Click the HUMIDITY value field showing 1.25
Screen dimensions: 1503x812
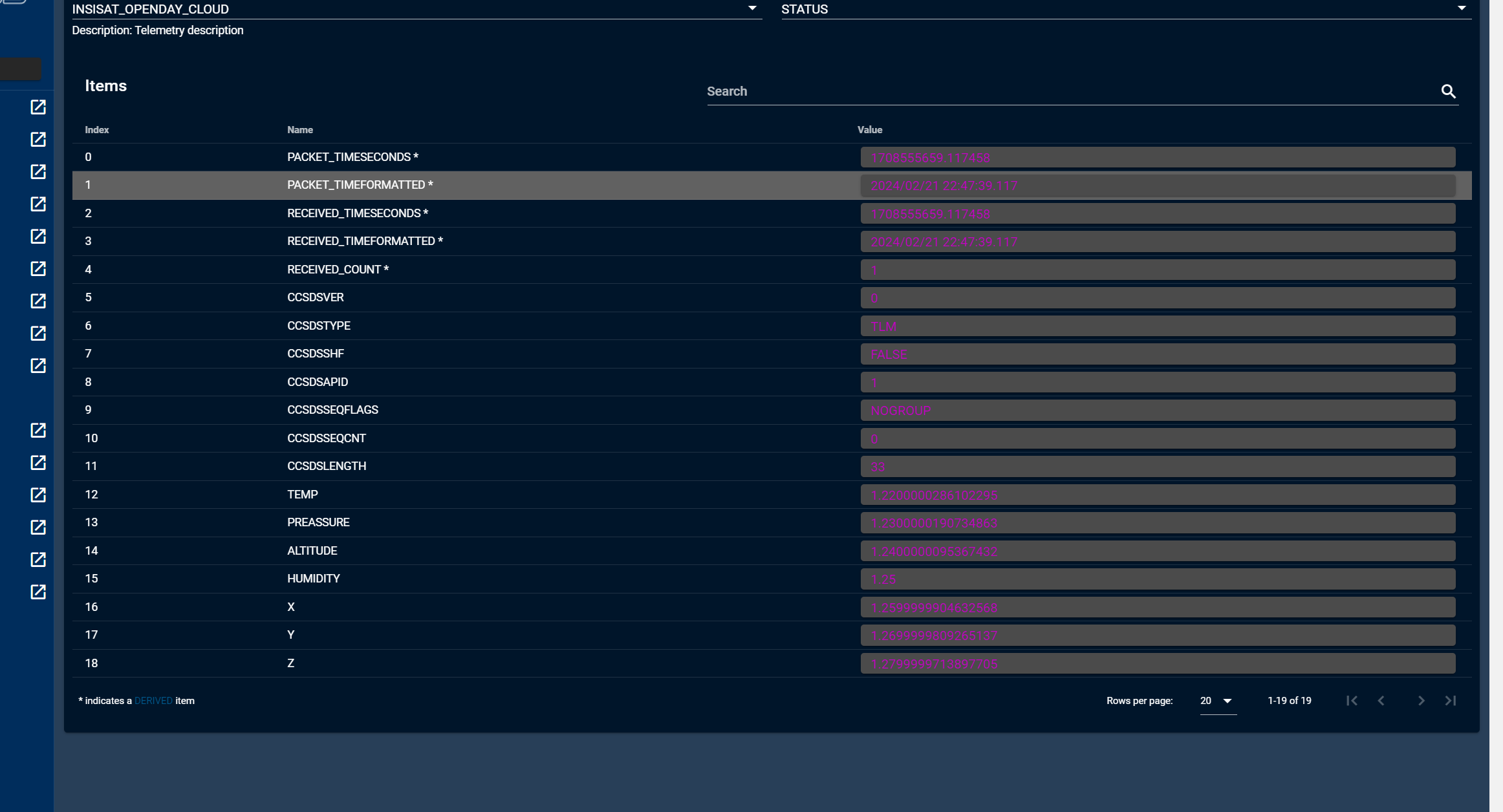tap(1157, 579)
